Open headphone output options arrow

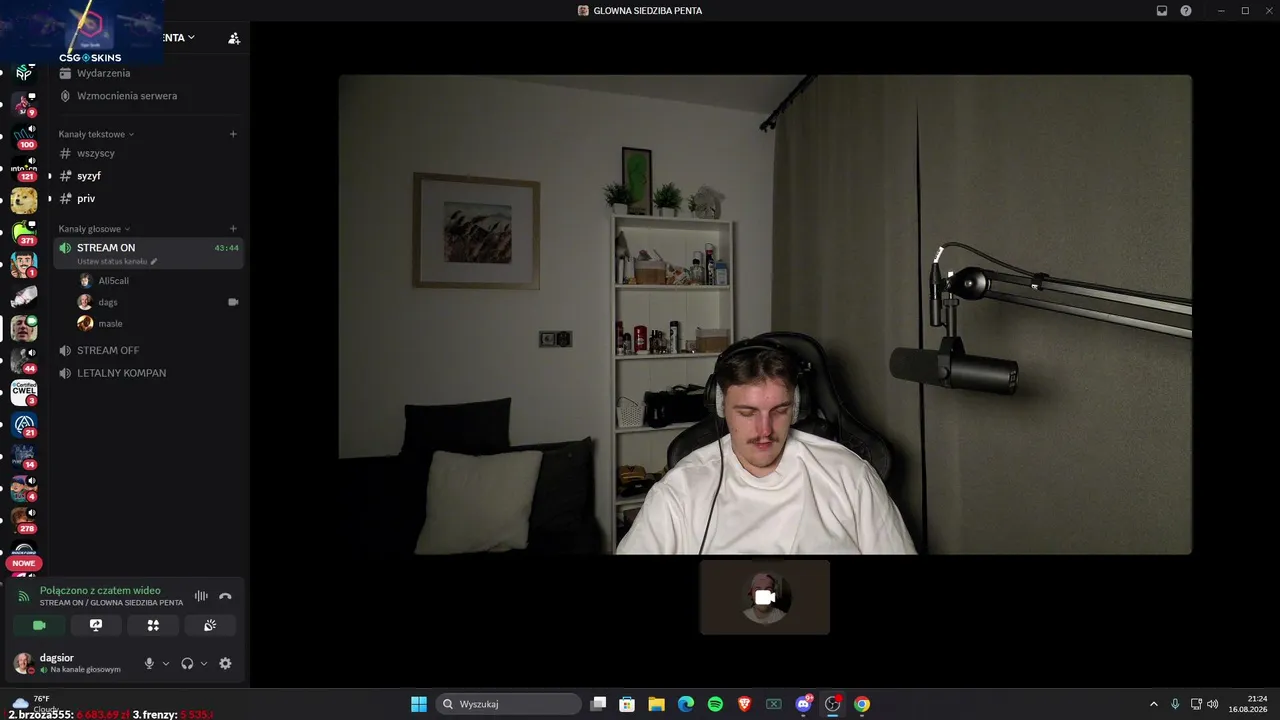click(x=204, y=663)
